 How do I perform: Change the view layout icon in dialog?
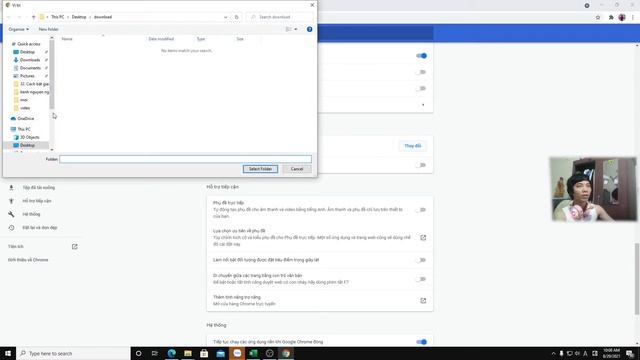tap(289, 29)
